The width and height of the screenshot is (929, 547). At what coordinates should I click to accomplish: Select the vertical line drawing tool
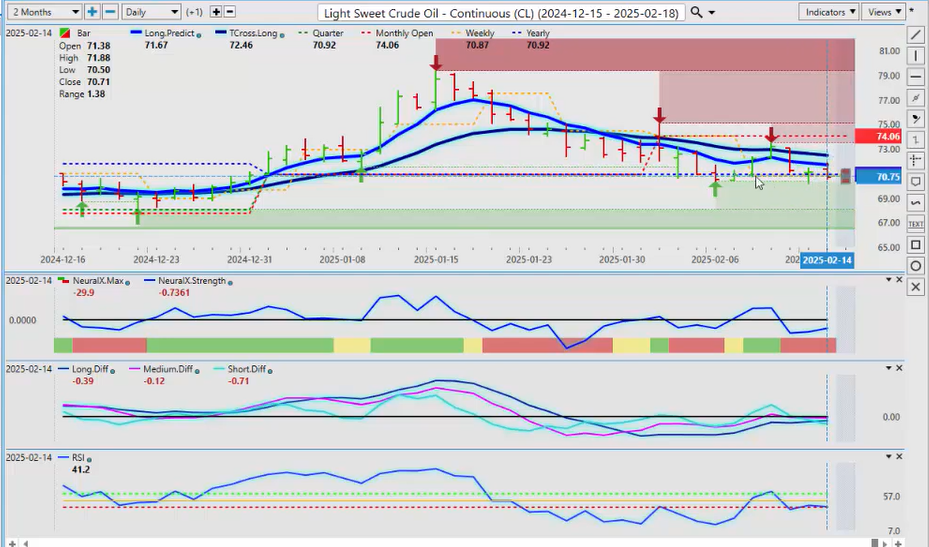pyautogui.click(x=916, y=55)
